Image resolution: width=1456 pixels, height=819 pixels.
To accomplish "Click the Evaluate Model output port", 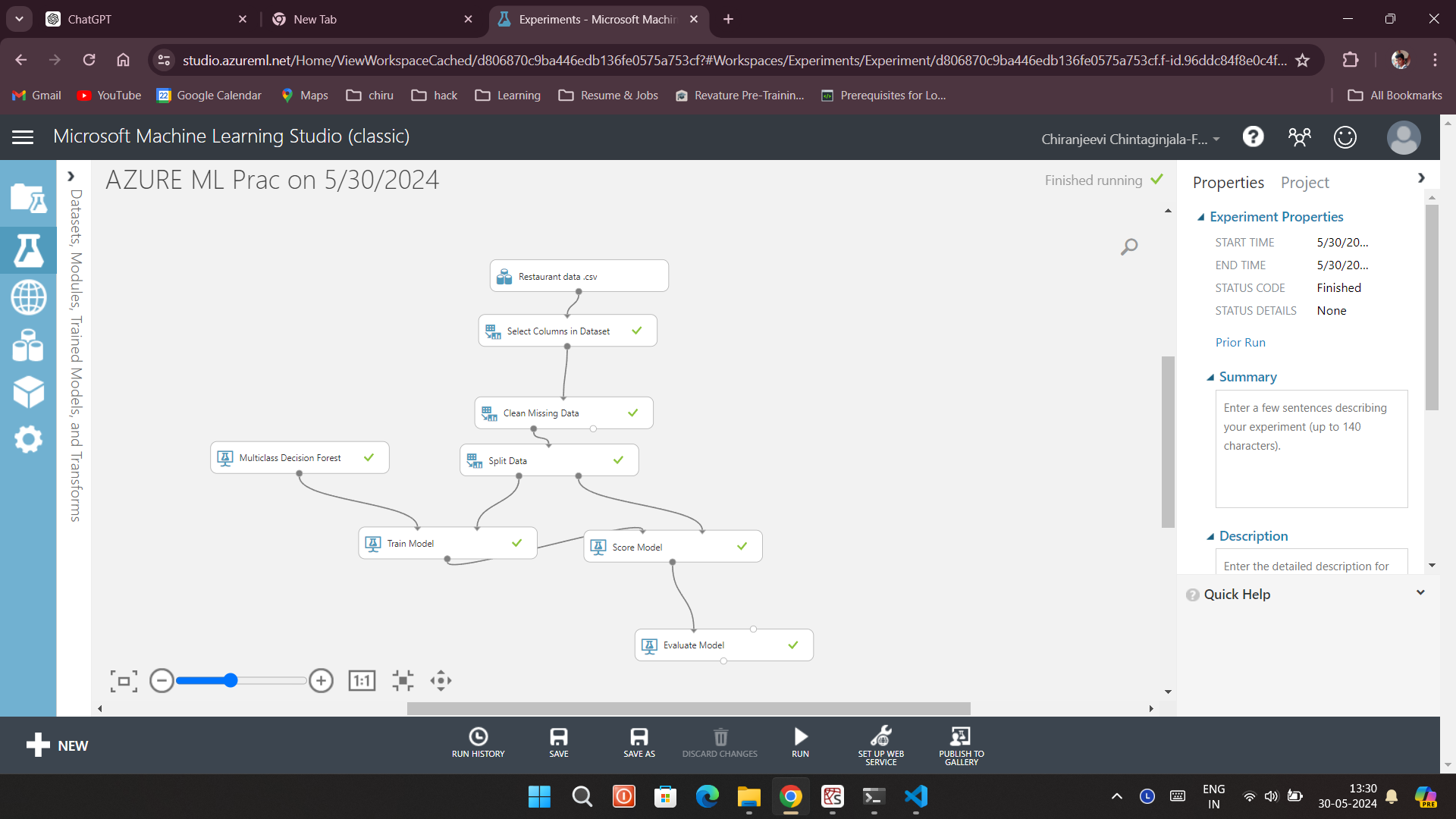I will (x=723, y=661).
